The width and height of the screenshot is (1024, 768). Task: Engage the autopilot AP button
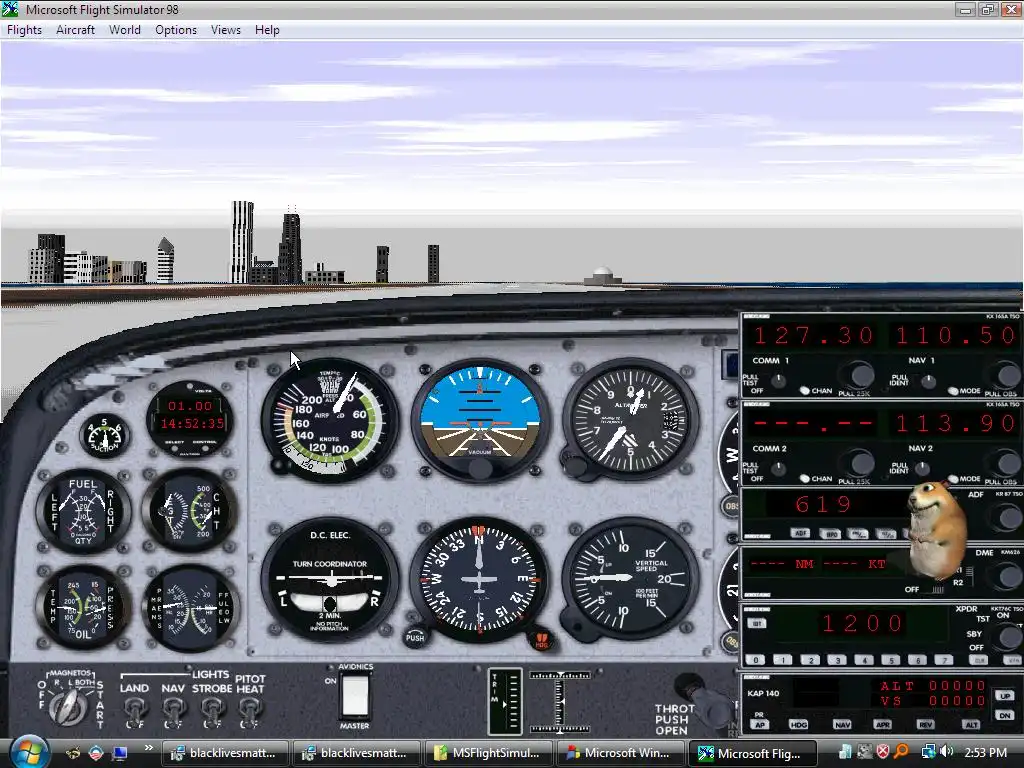[x=760, y=724]
